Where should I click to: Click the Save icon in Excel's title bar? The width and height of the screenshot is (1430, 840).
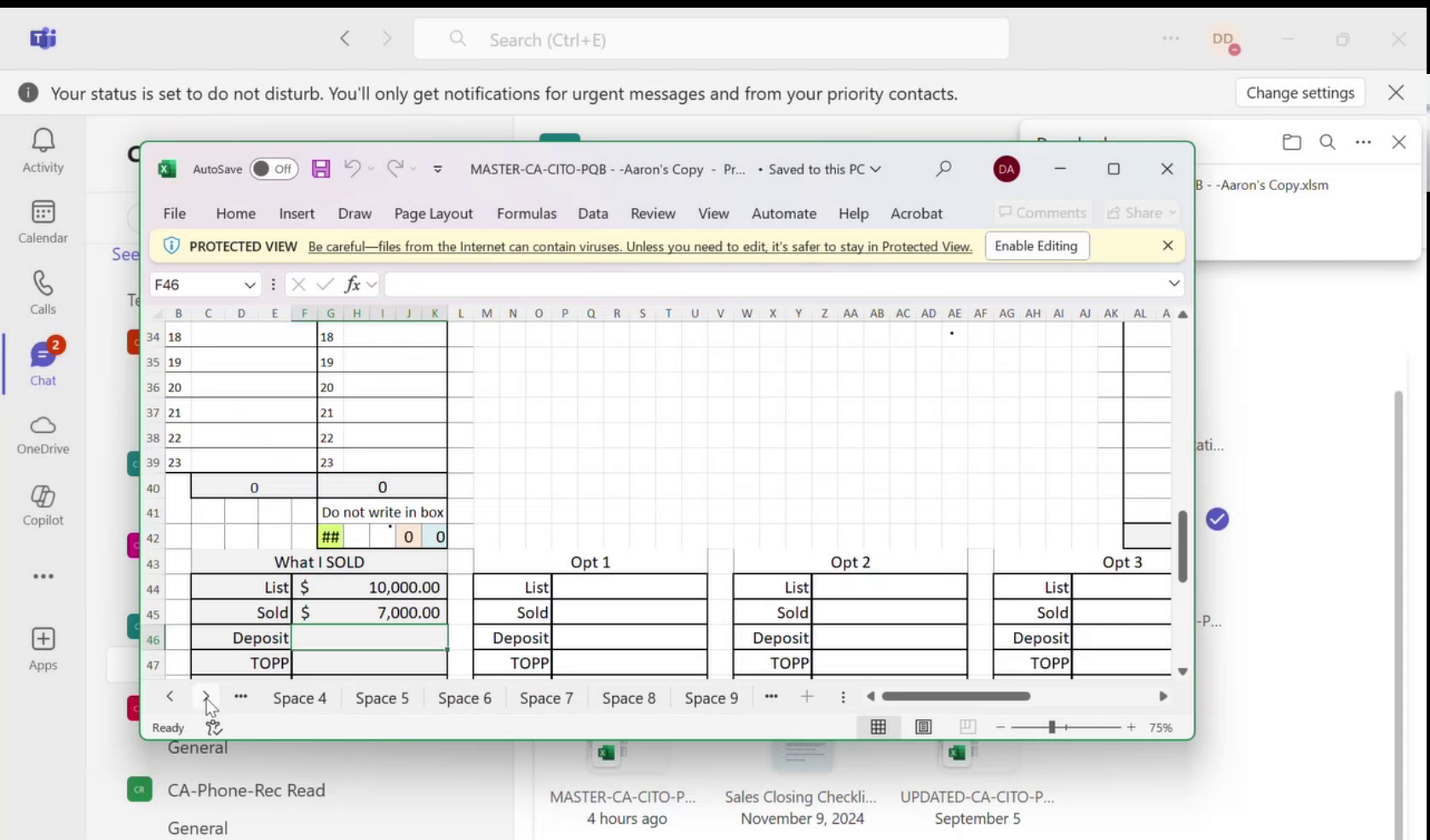320,169
